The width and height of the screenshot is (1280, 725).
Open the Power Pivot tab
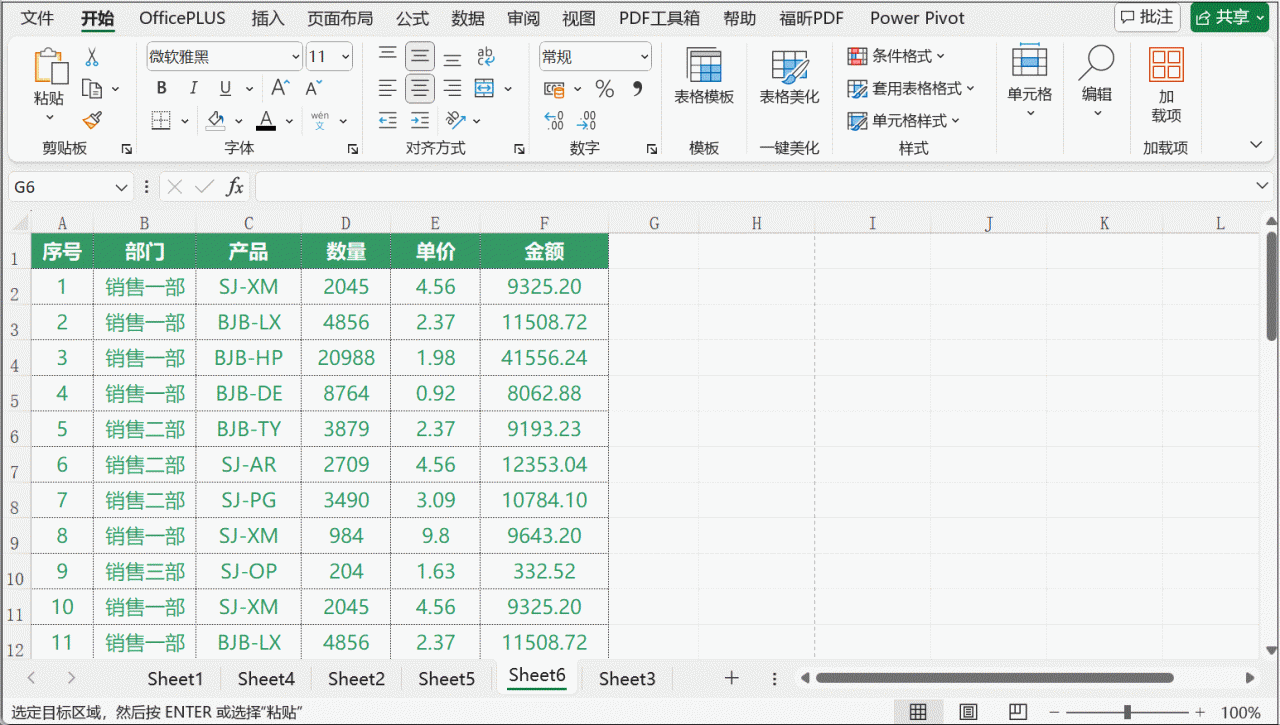click(x=918, y=18)
